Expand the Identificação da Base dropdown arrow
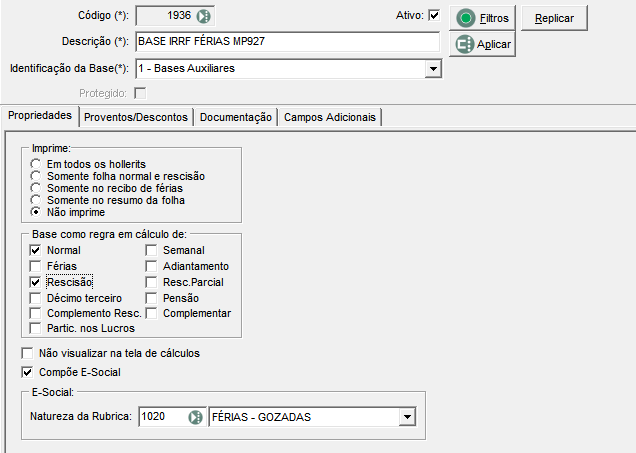Screen dimensions: 636x453 click(433, 69)
